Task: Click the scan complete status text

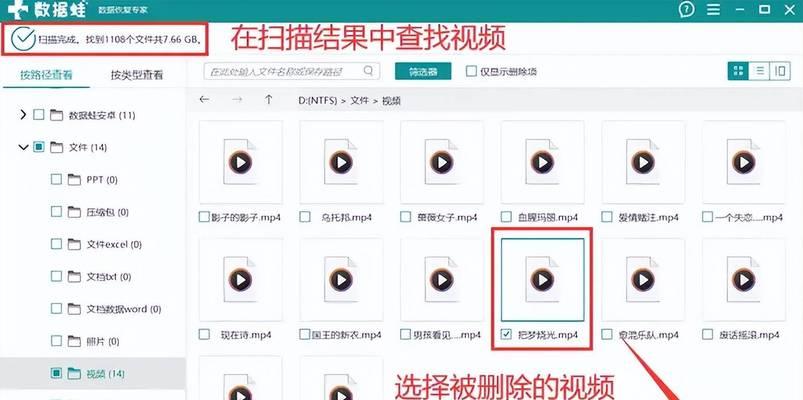Action: pyautogui.click(x=119, y=39)
